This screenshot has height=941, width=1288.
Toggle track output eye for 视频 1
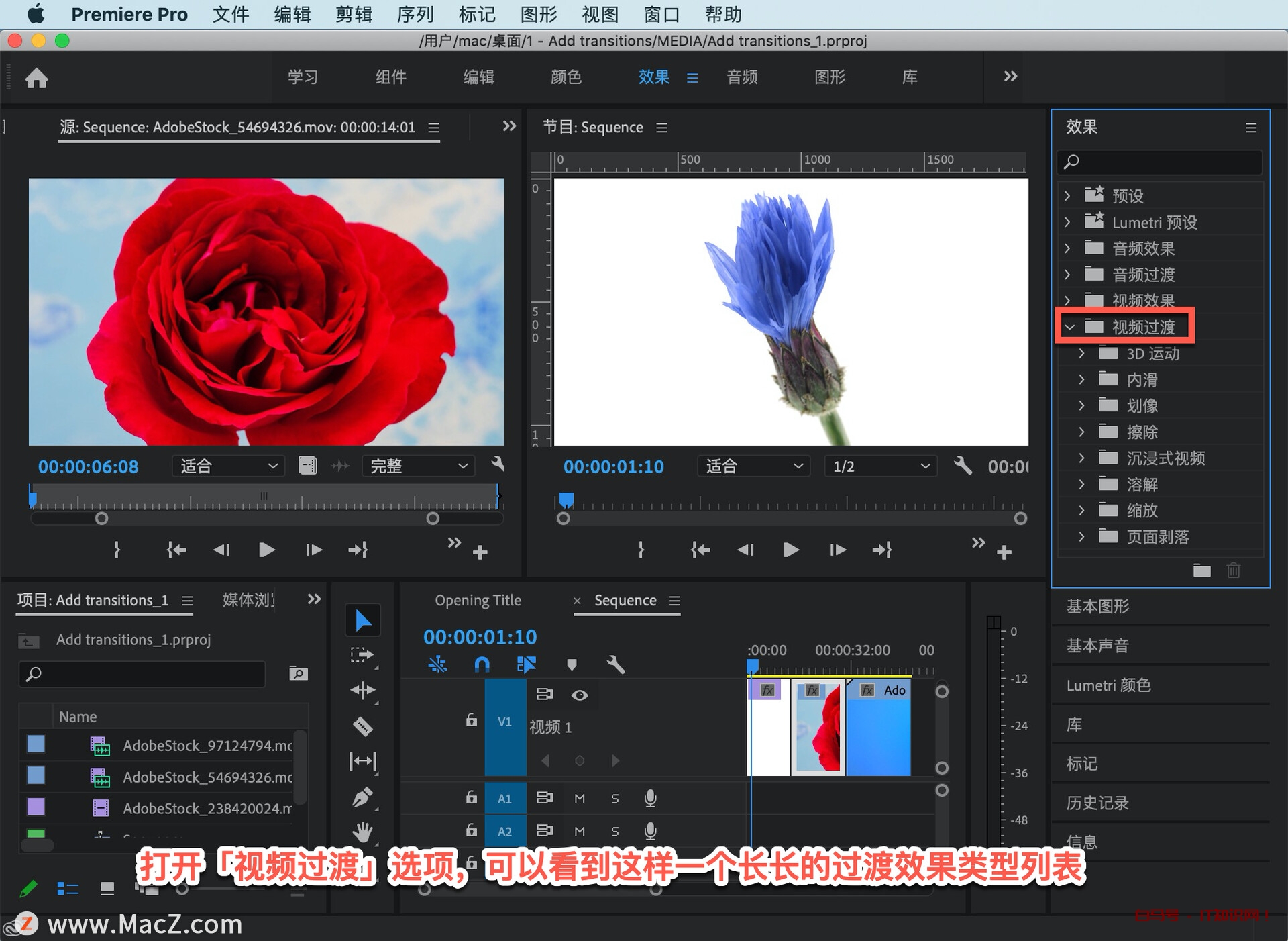point(580,695)
